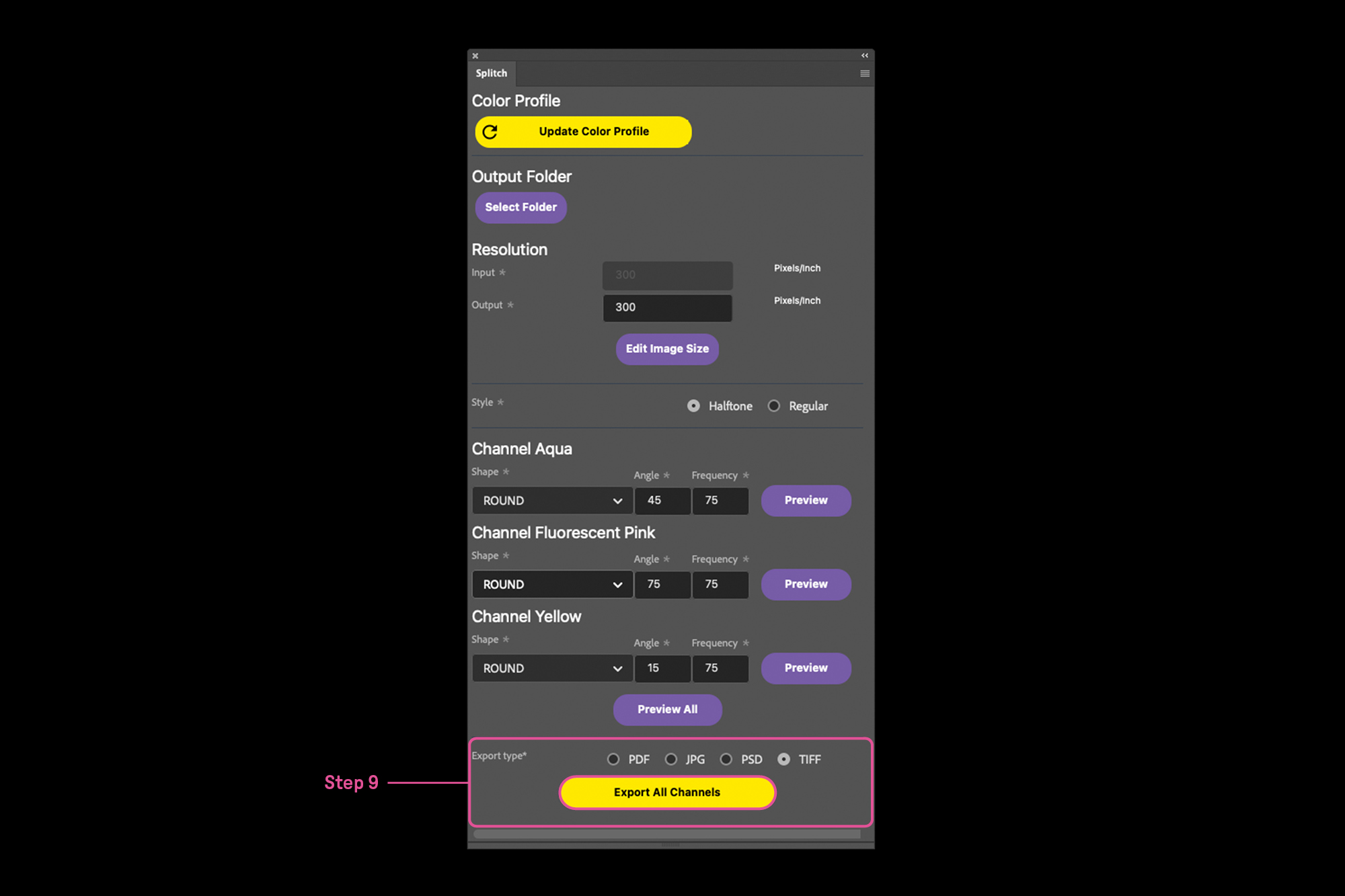Open the Channel Yellow shape dropdown

(552, 668)
